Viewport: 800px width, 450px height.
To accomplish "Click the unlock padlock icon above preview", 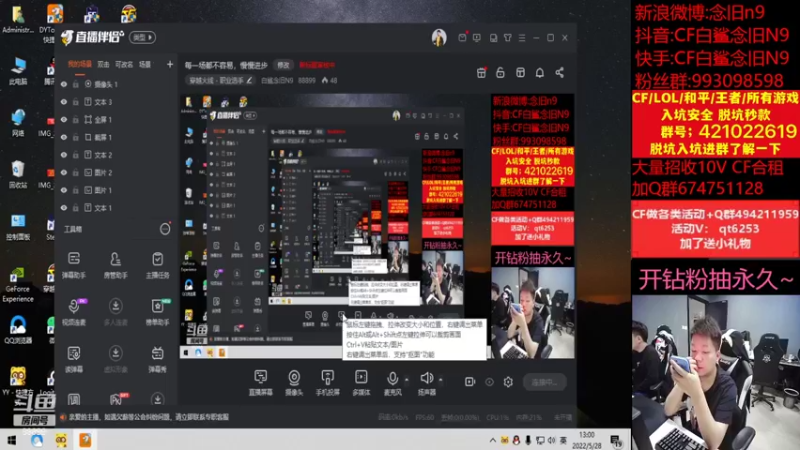I will tap(501, 72).
